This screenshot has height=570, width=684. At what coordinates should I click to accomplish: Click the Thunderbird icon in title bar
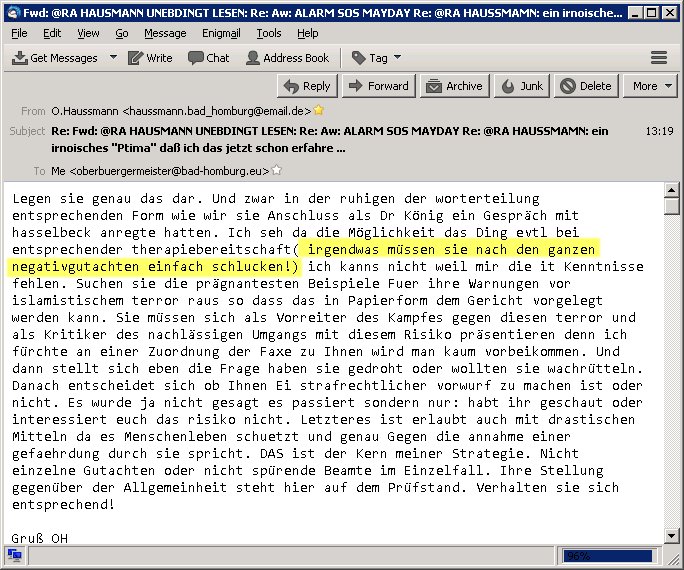click(14, 12)
